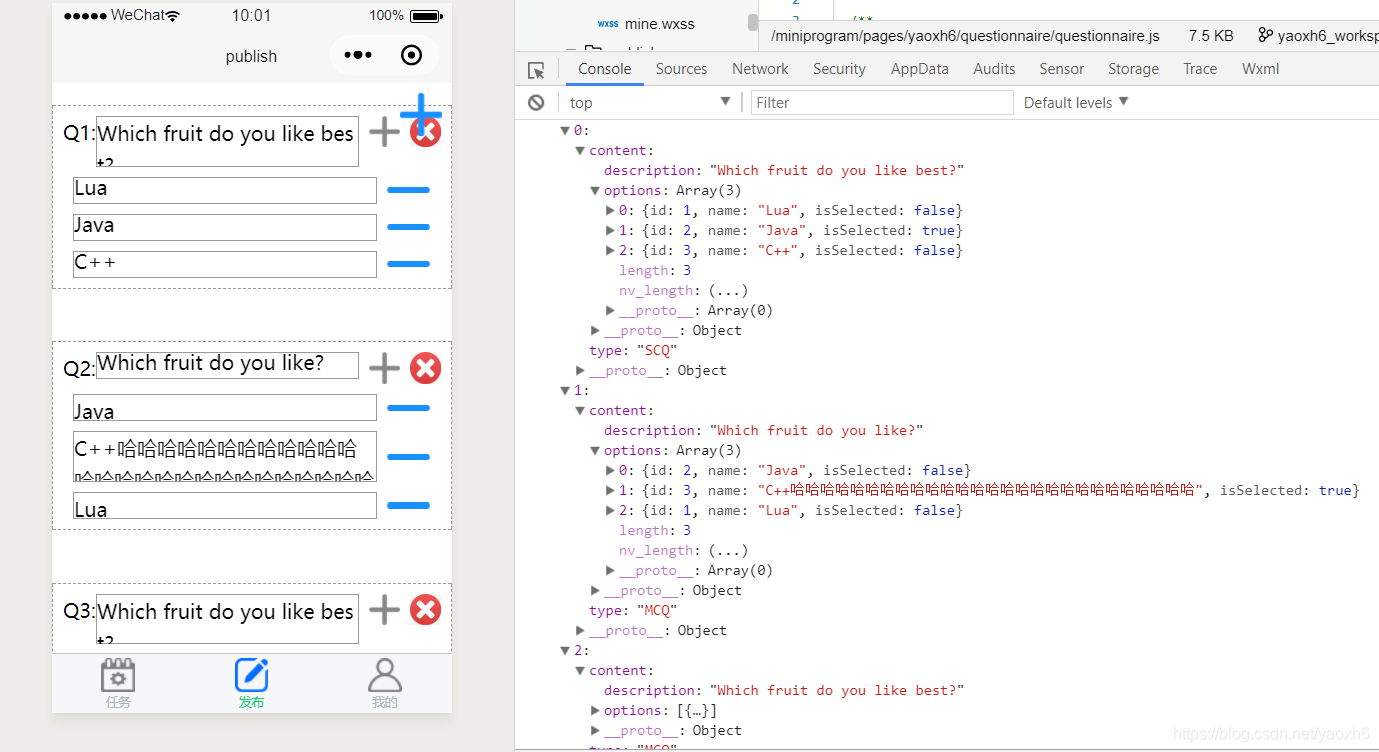
Task: Open the Security tab
Action: [839, 69]
